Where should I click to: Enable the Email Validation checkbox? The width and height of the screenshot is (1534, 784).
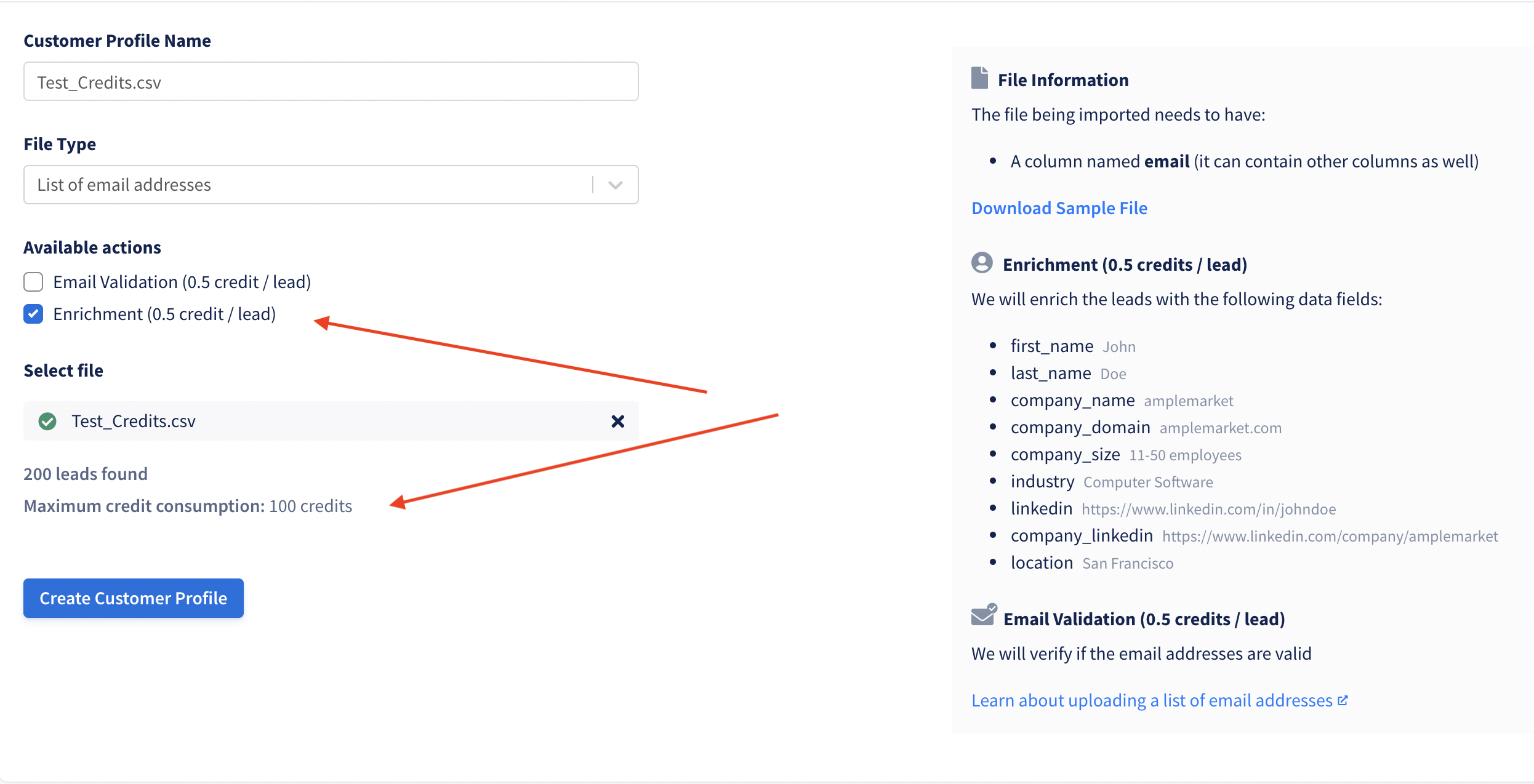click(33, 282)
